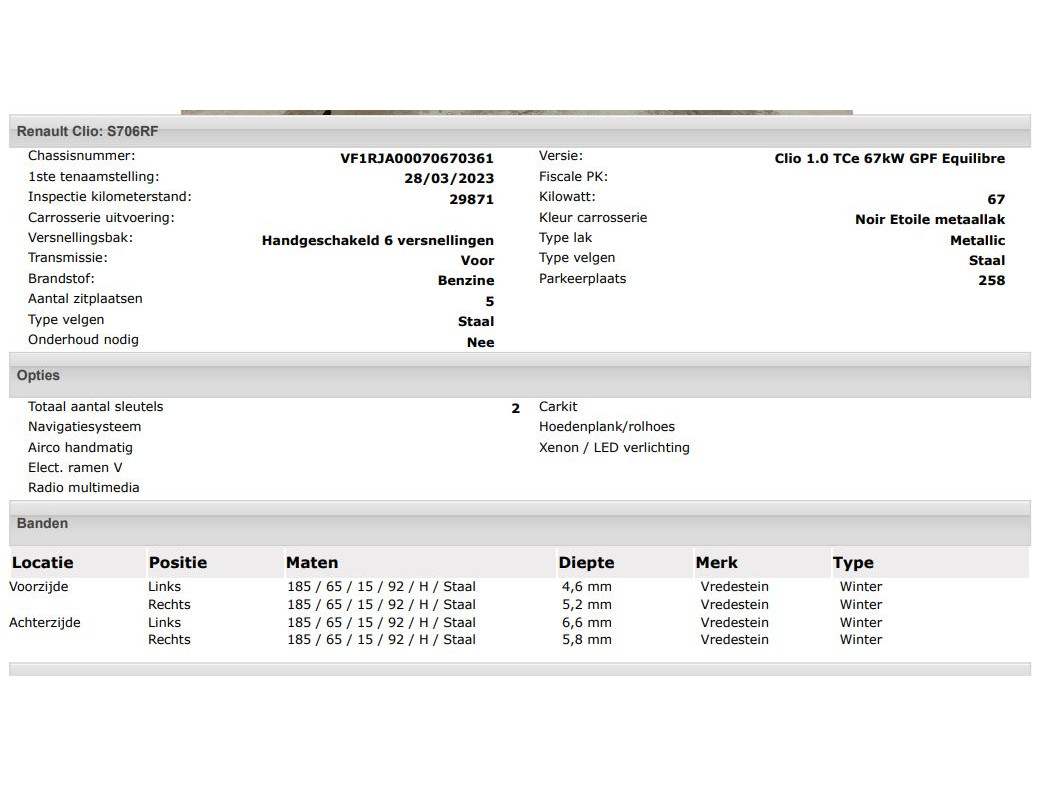This screenshot has width=1049, height=786.
Task: Click the Navigatiesysteem option
Action: 84,427
